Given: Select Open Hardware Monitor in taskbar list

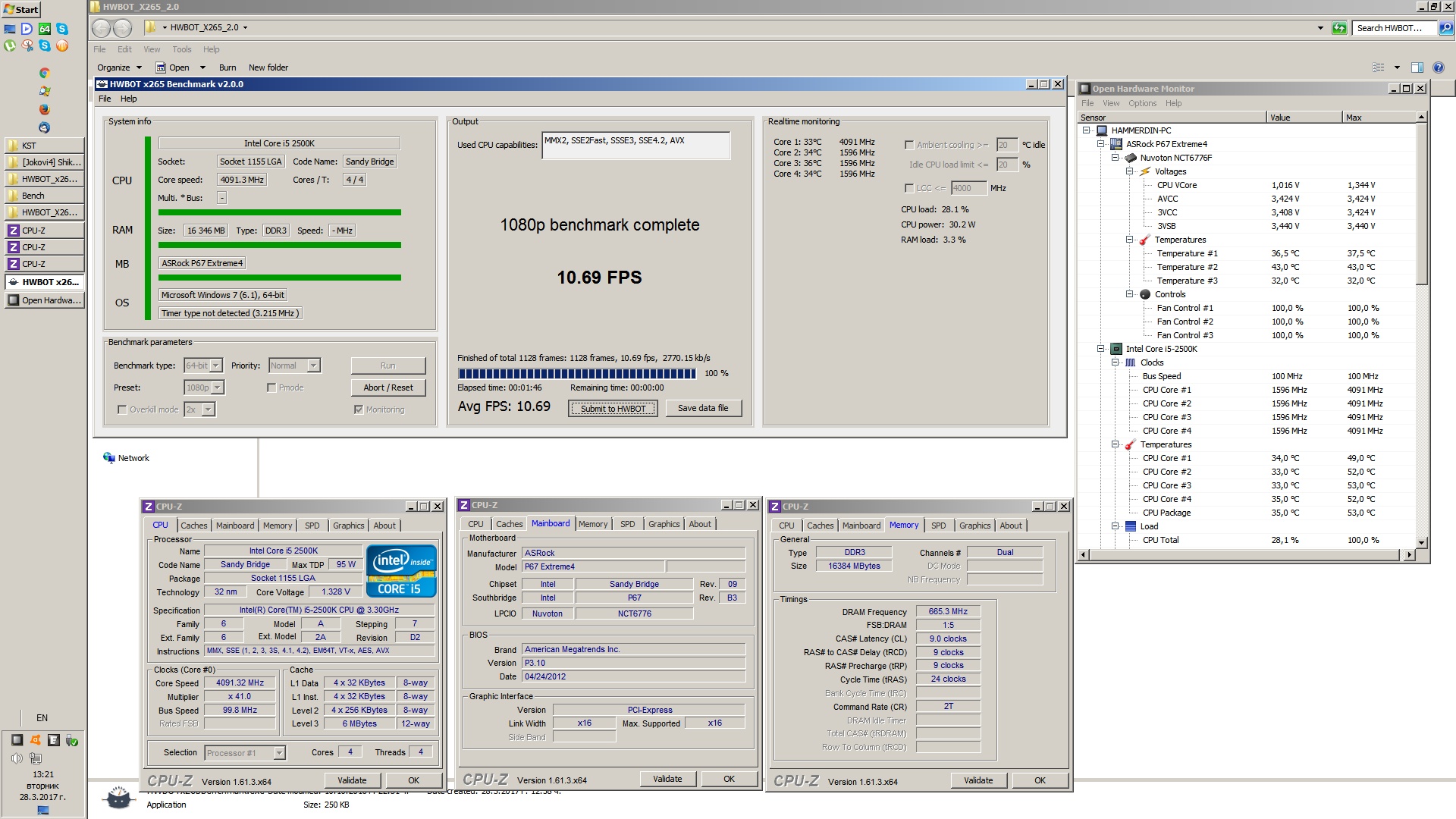Looking at the screenshot, I should point(45,300).
